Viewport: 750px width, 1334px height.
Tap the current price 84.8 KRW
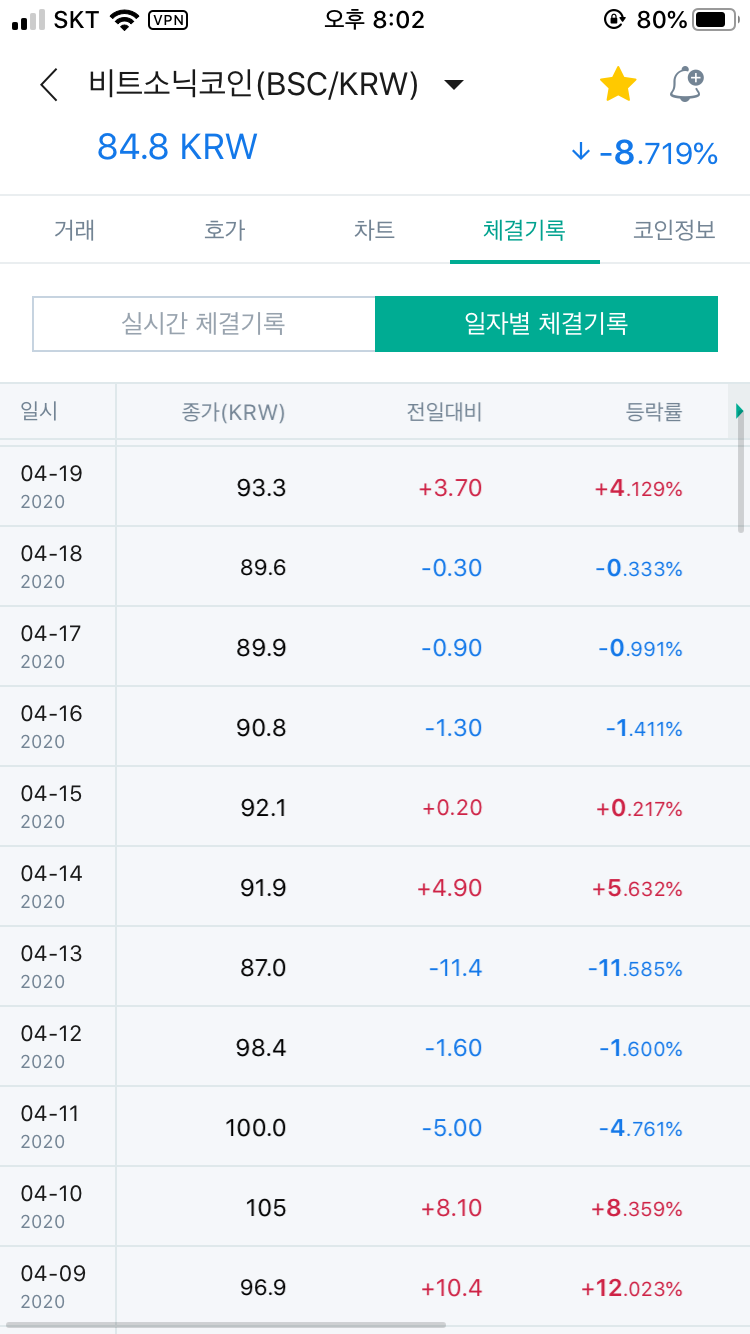point(177,147)
